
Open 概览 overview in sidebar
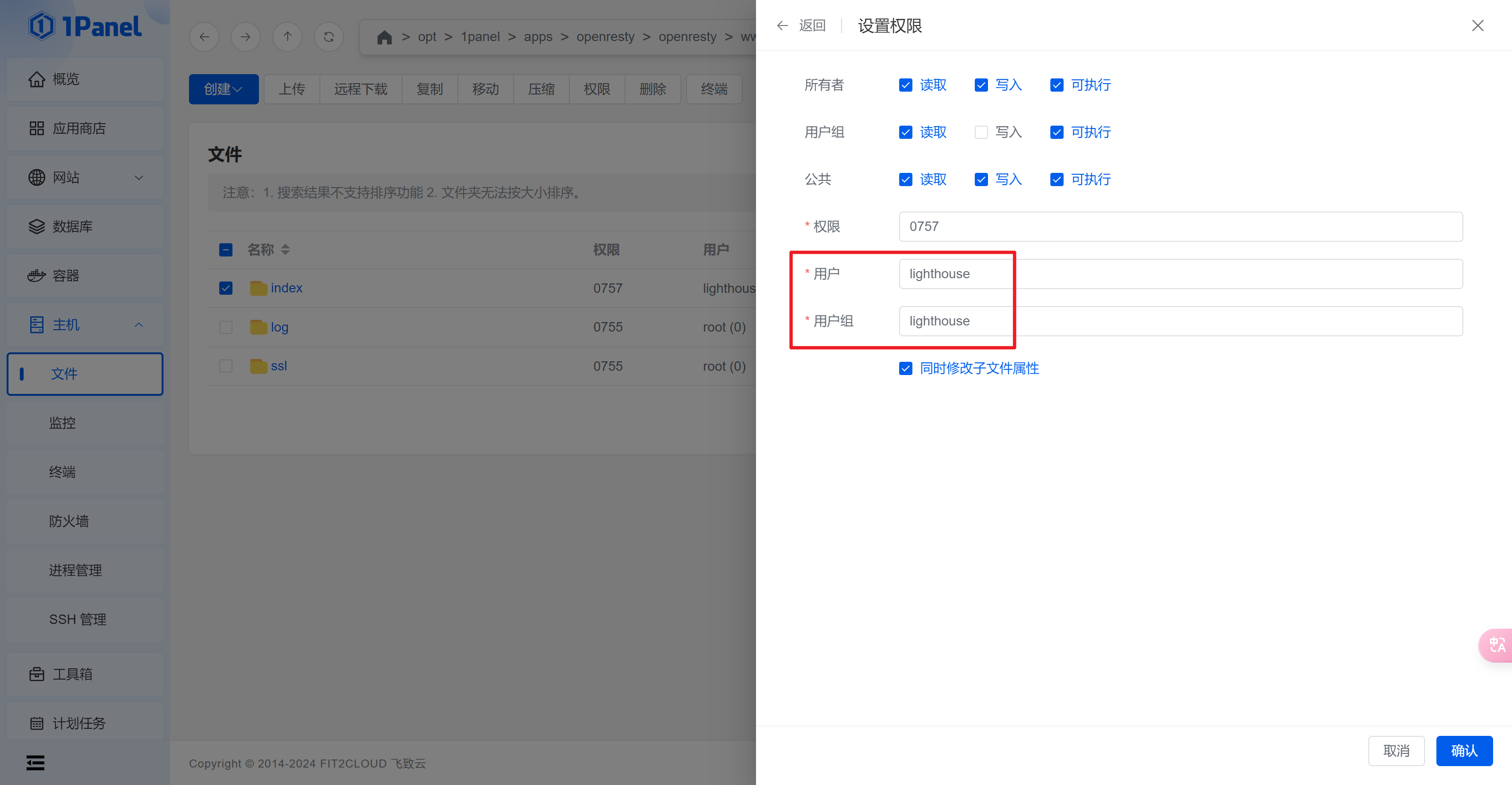(x=85, y=79)
